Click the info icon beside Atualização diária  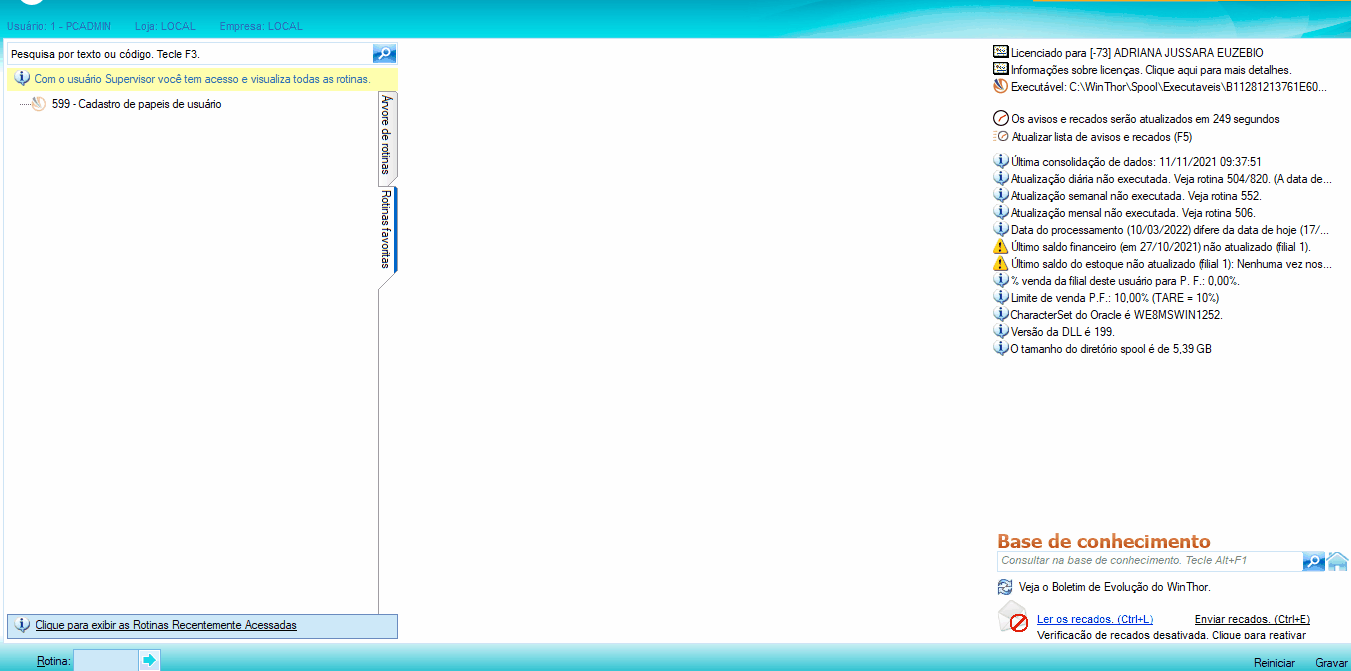click(x=1001, y=178)
